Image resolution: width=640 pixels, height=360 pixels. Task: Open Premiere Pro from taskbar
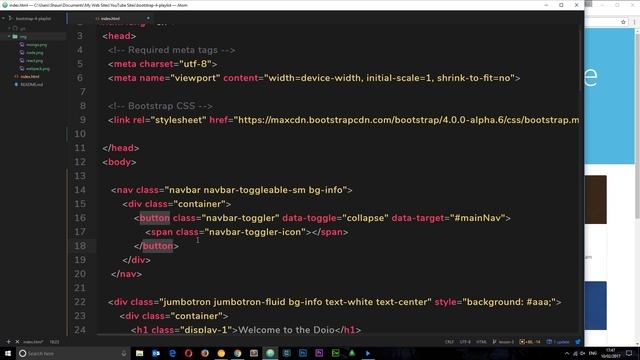(x=319, y=353)
